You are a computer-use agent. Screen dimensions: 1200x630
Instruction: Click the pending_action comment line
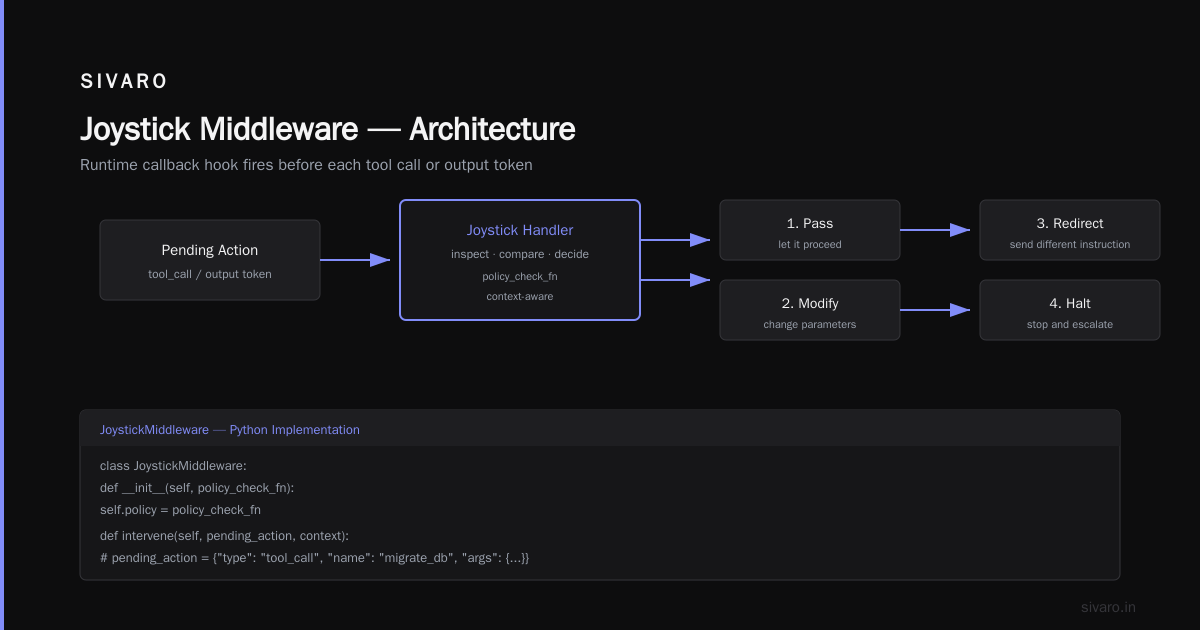coord(315,557)
